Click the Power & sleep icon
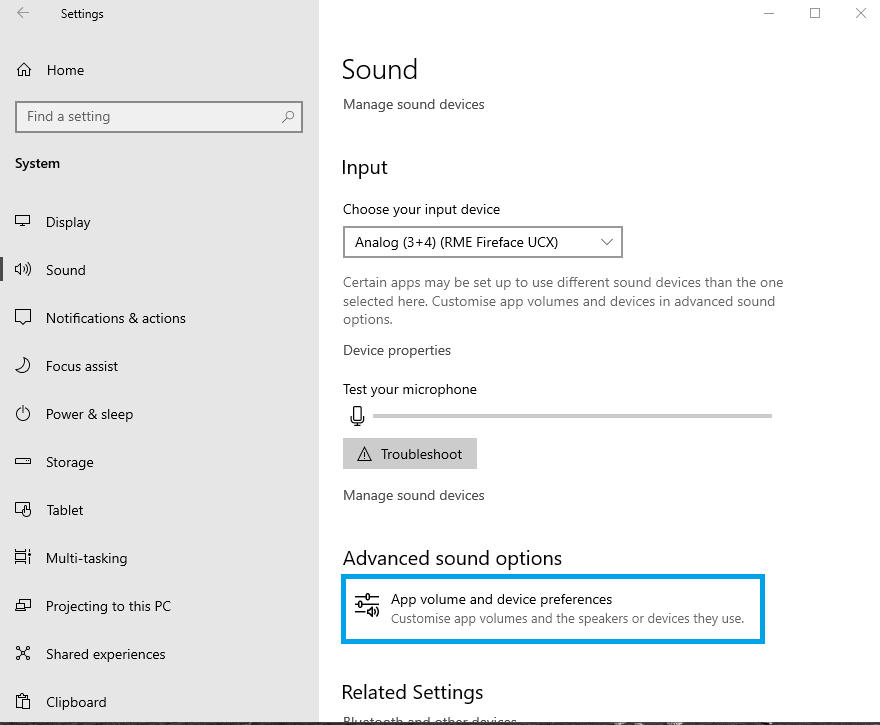This screenshot has height=725, width=880. tap(24, 414)
